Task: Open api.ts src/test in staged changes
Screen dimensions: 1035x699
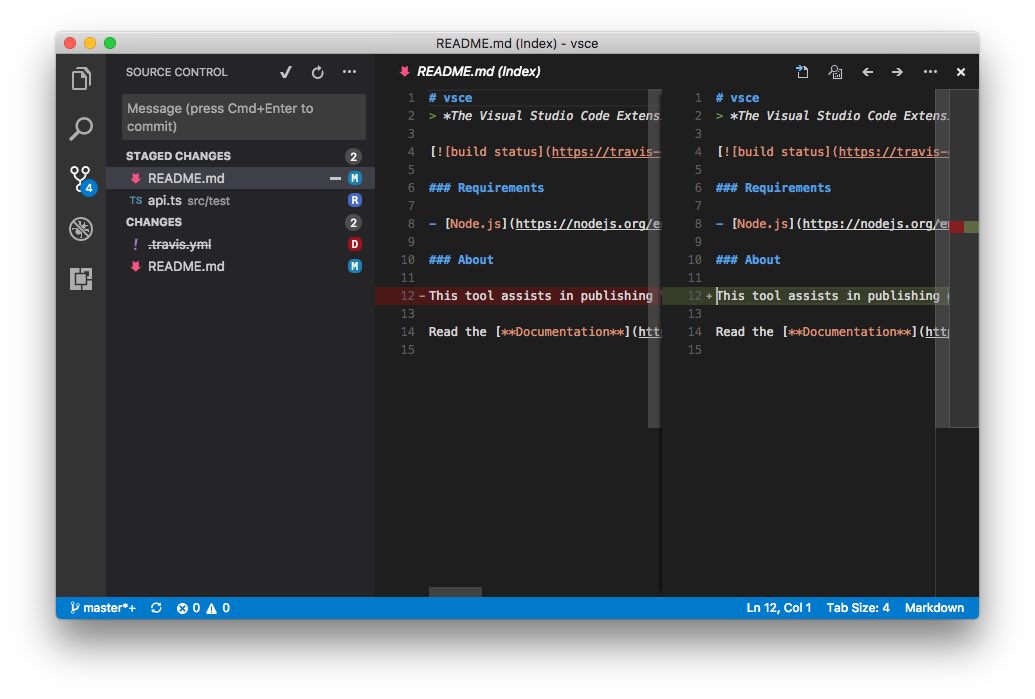Action: 240,200
